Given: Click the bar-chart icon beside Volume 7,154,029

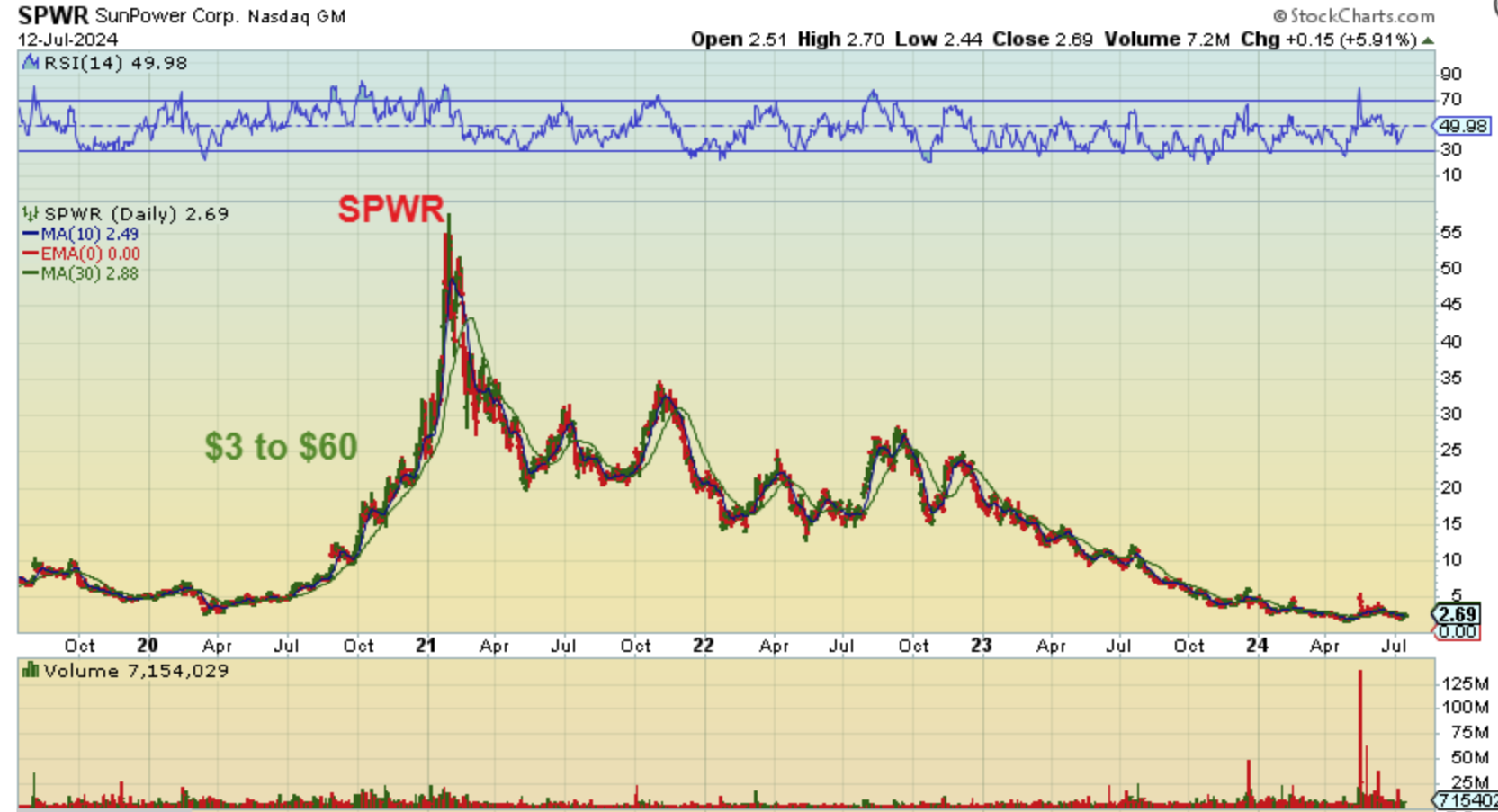Looking at the screenshot, I should pyautogui.click(x=31, y=671).
